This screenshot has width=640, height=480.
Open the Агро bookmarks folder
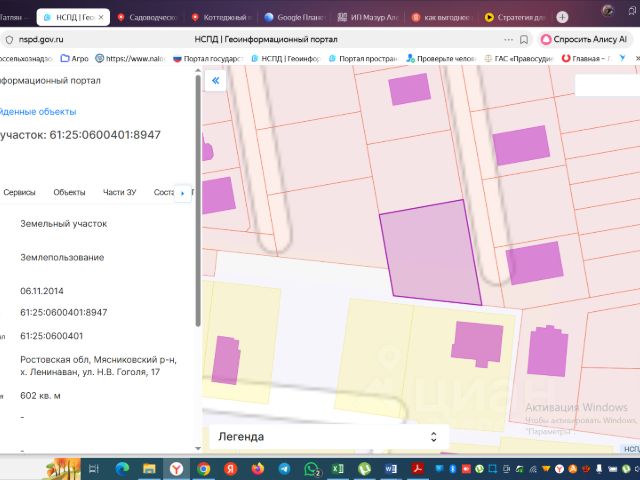point(74,58)
